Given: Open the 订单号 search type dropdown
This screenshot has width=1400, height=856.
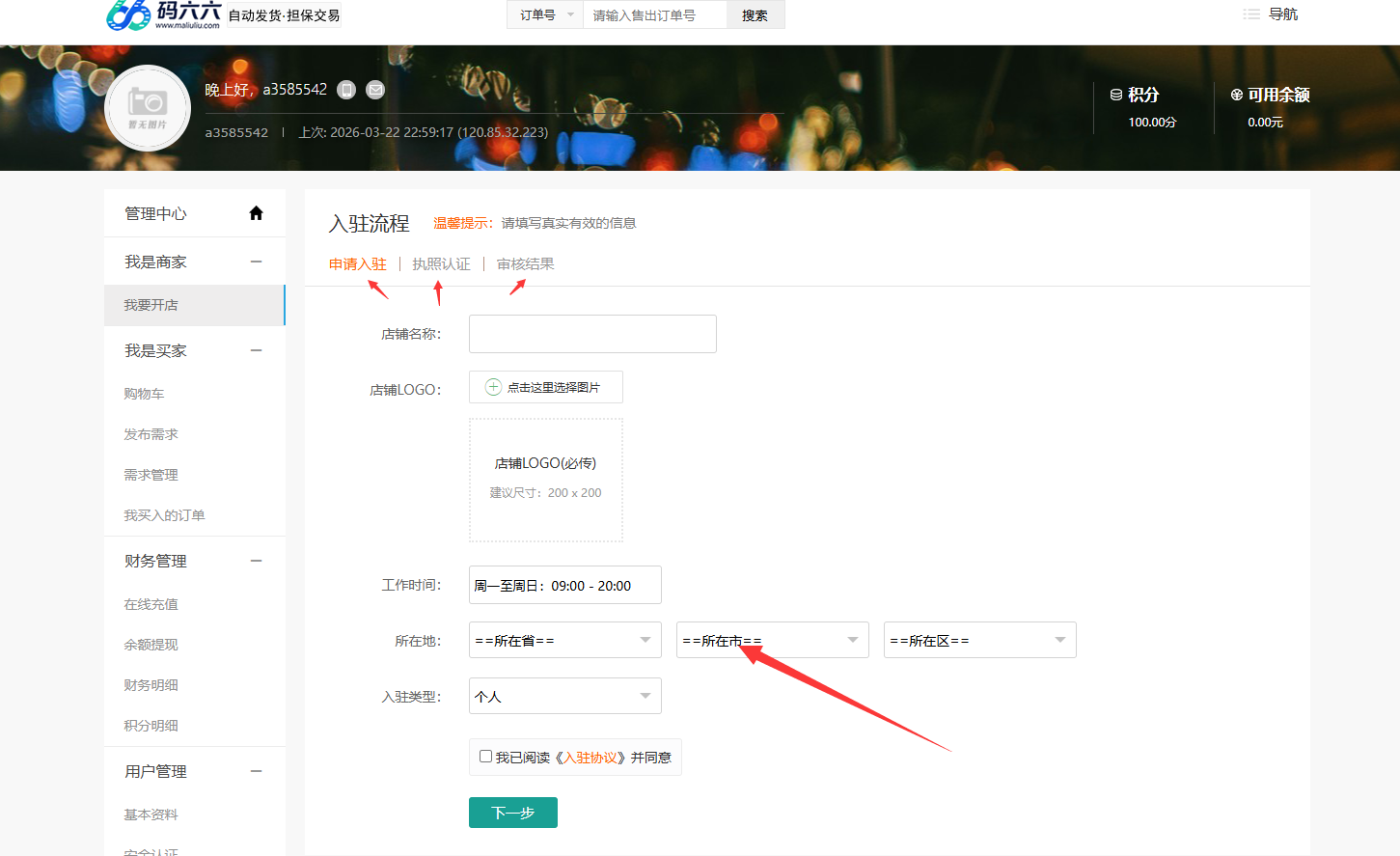Looking at the screenshot, I should (545, 14).
